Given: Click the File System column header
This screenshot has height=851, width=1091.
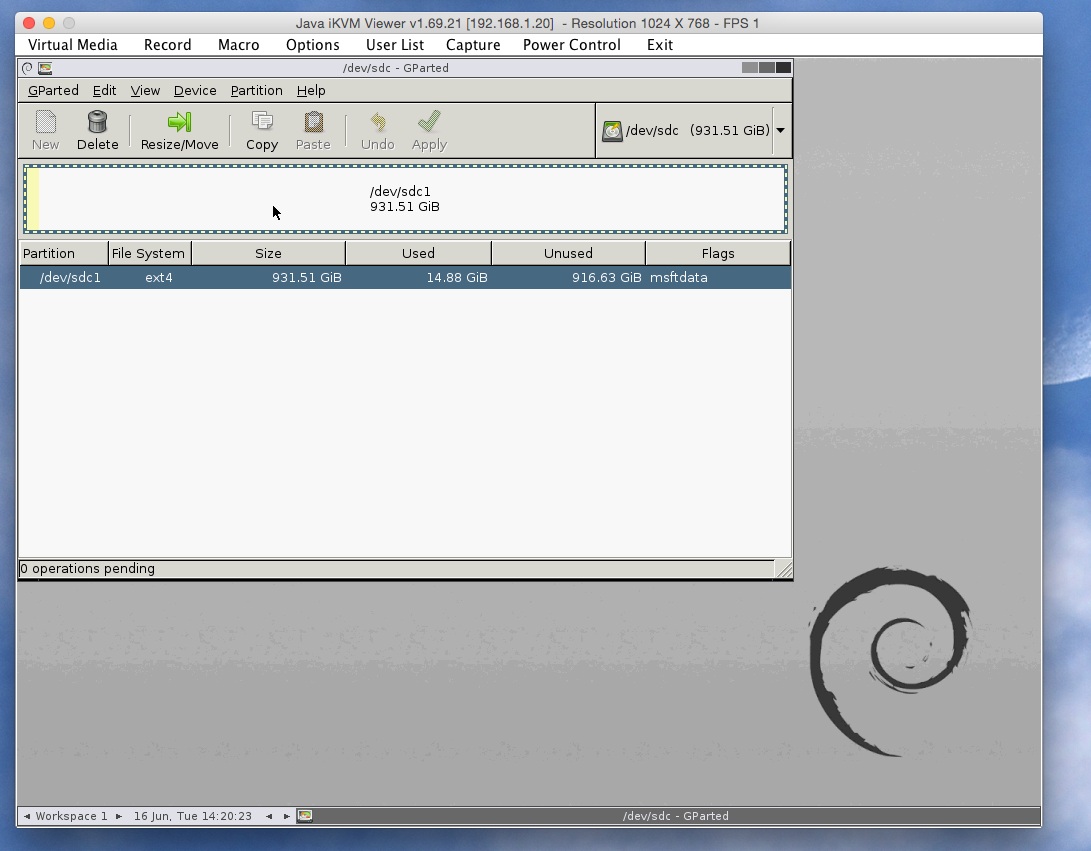Looking at the screenshot, I should click(x=148, y=253).
